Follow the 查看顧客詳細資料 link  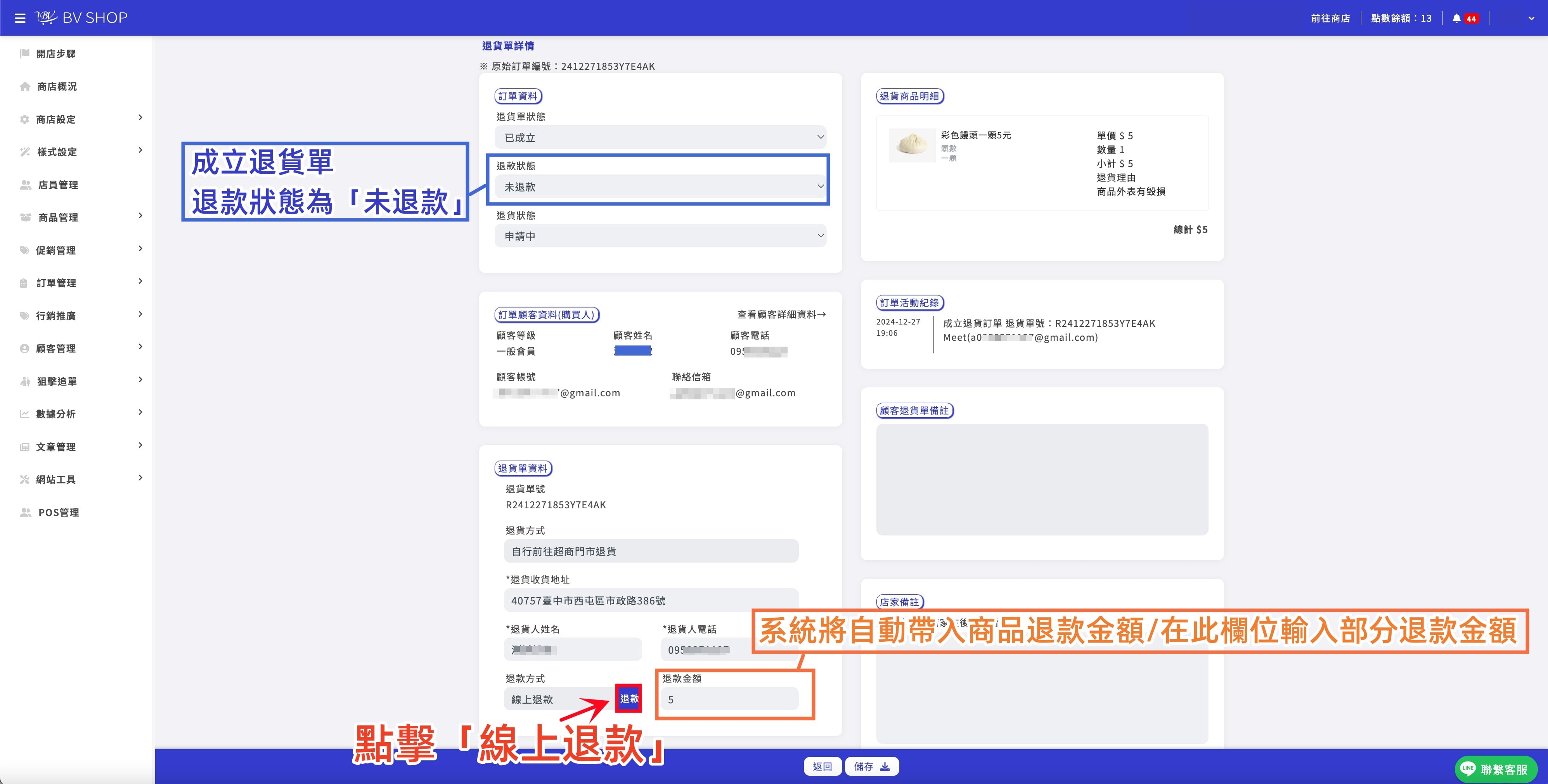(x=781, y=314)
